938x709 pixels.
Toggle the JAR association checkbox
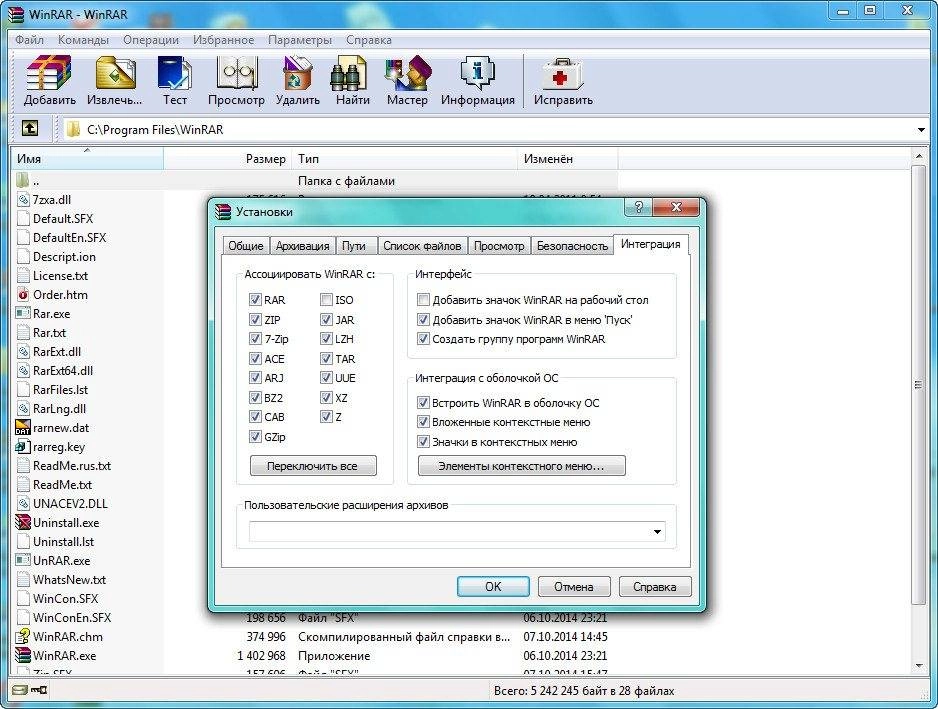pos(326,319)
